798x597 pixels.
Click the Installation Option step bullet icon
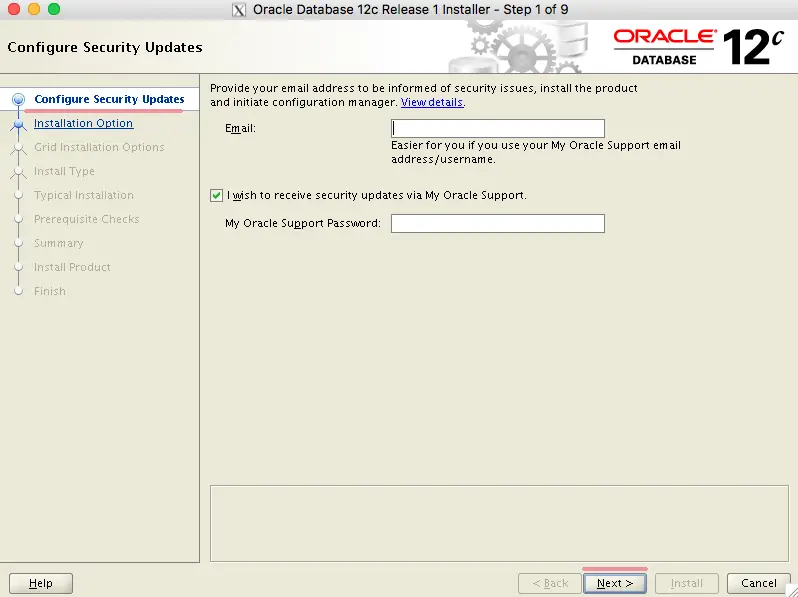(18, 124)
